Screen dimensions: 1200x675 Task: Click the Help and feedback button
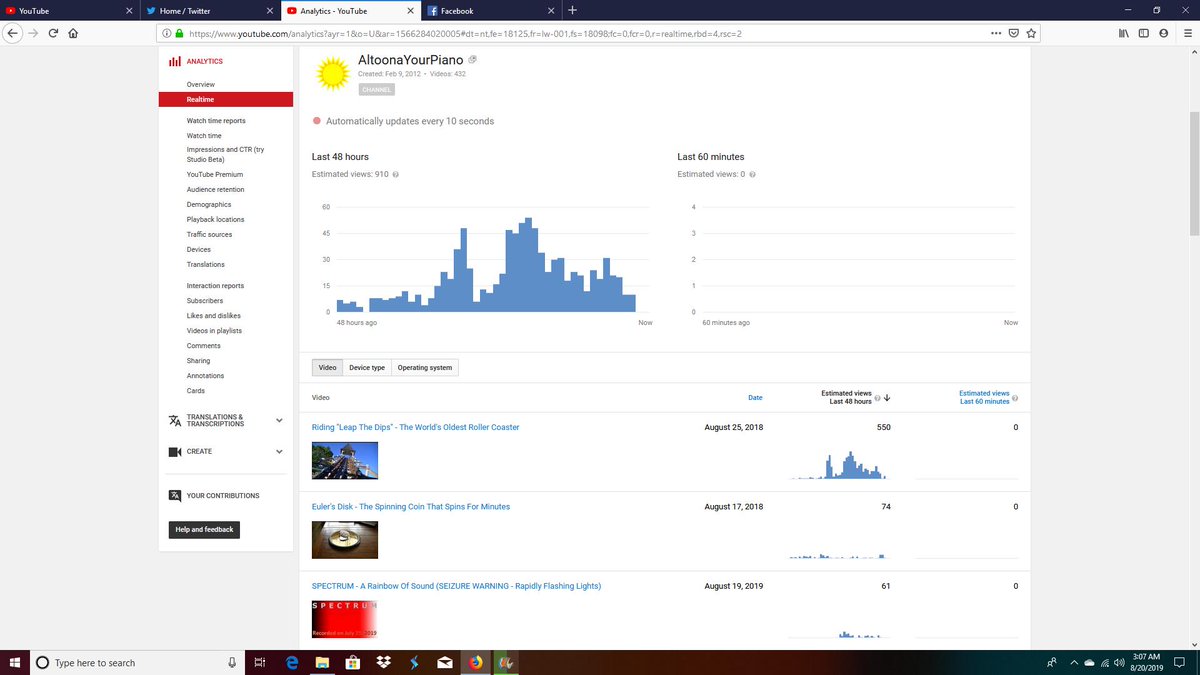[x=204, y=529]
